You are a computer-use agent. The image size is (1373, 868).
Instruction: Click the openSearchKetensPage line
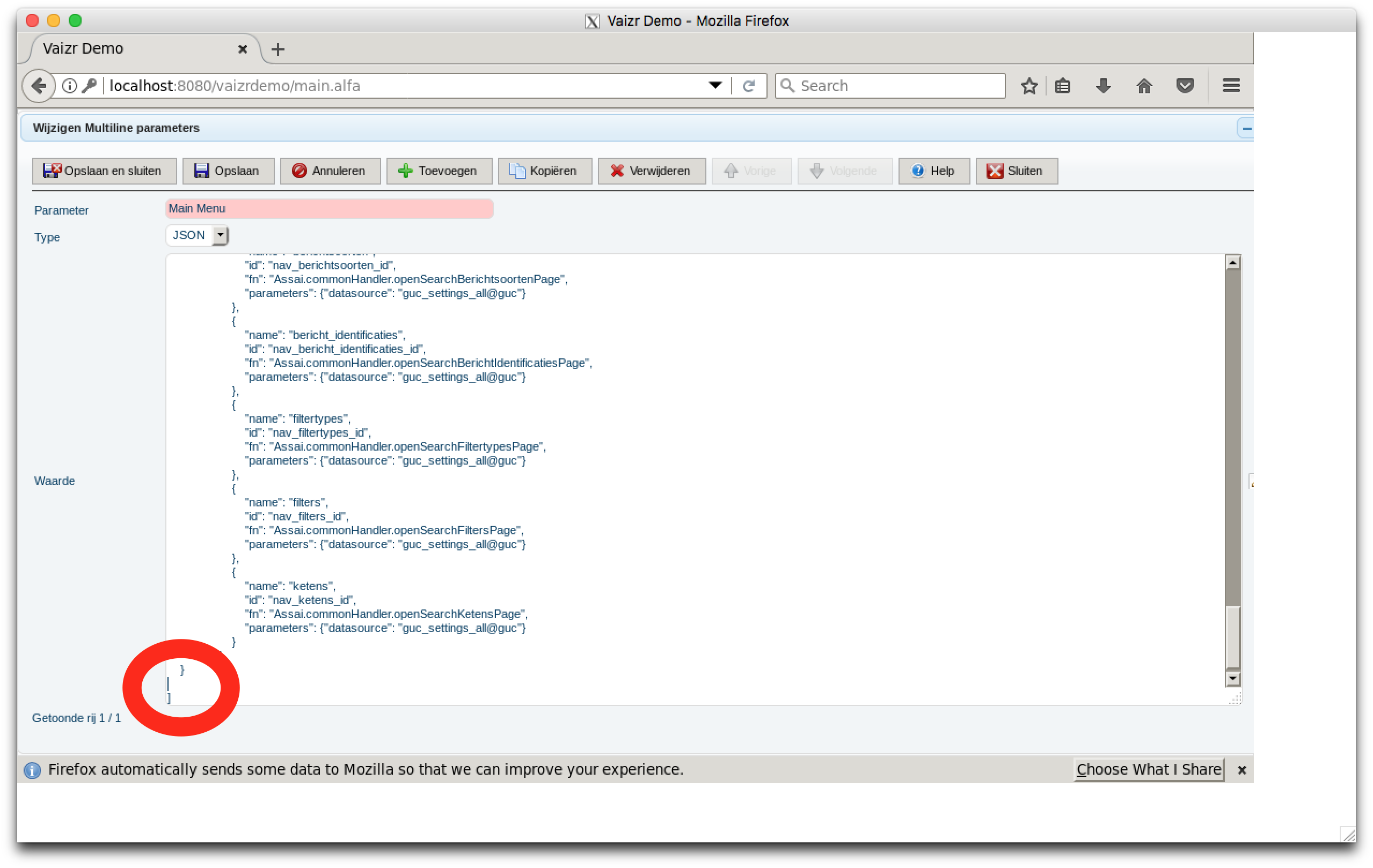click(x=386, y=614)
